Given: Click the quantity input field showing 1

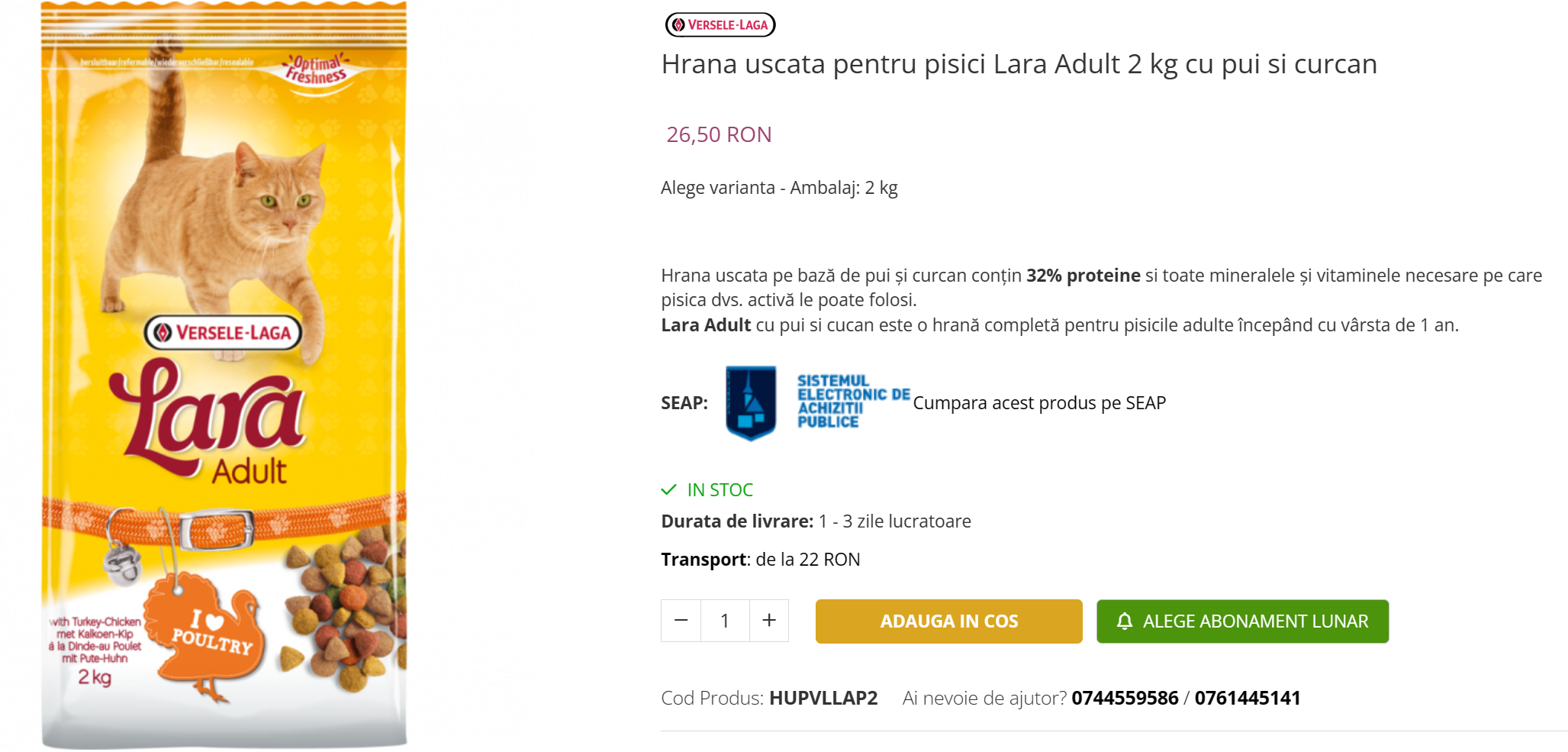Looking at the screenshot, I should (x=725, y=621).
